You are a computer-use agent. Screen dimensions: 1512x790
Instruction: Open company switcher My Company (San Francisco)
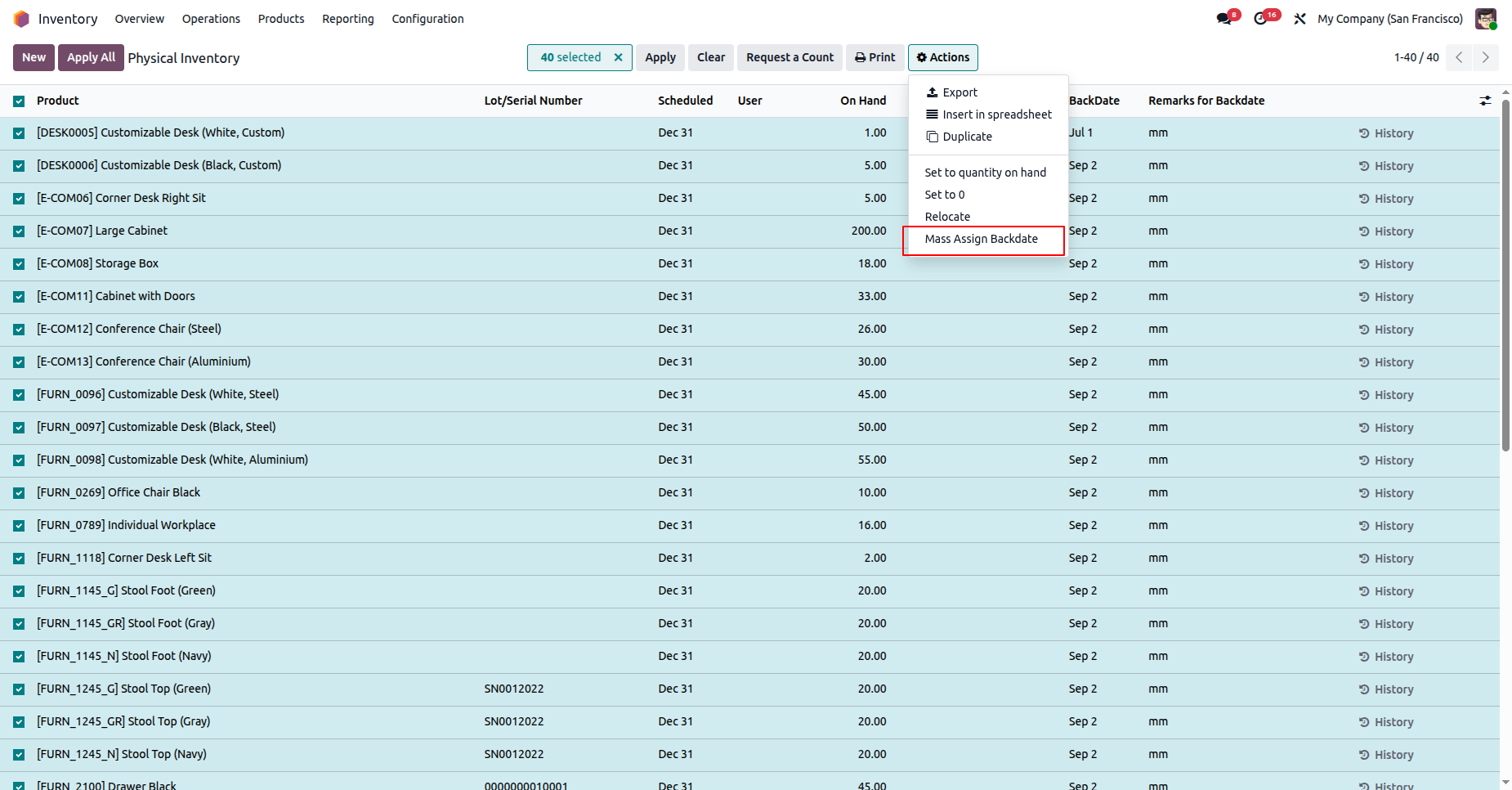[1390, 19]
